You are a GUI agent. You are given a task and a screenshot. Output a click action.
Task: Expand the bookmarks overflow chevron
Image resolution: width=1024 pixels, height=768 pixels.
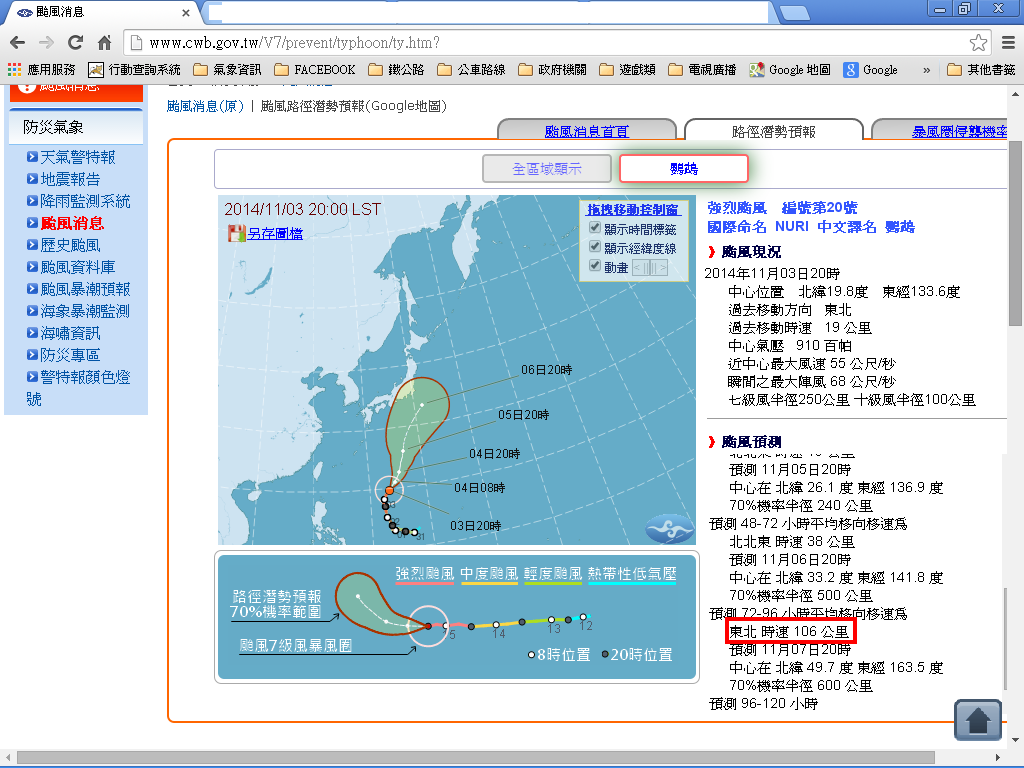(x=927, y=70)
